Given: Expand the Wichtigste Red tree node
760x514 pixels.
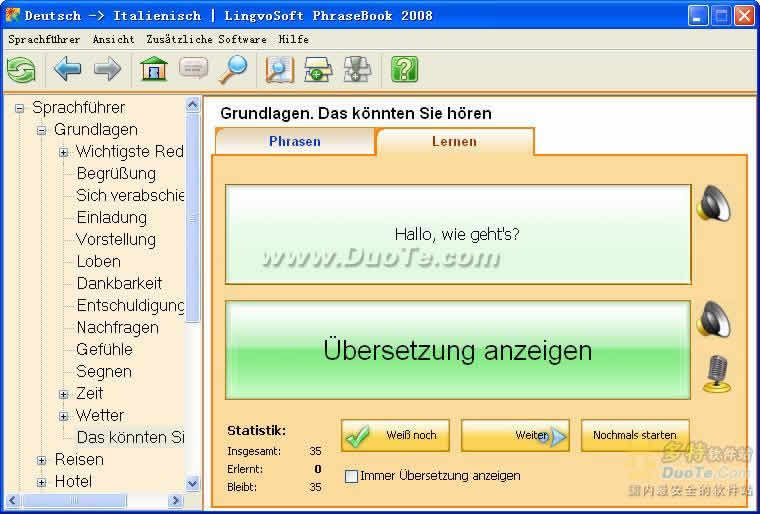Looking at the screenshot, I should coord(63,152).
